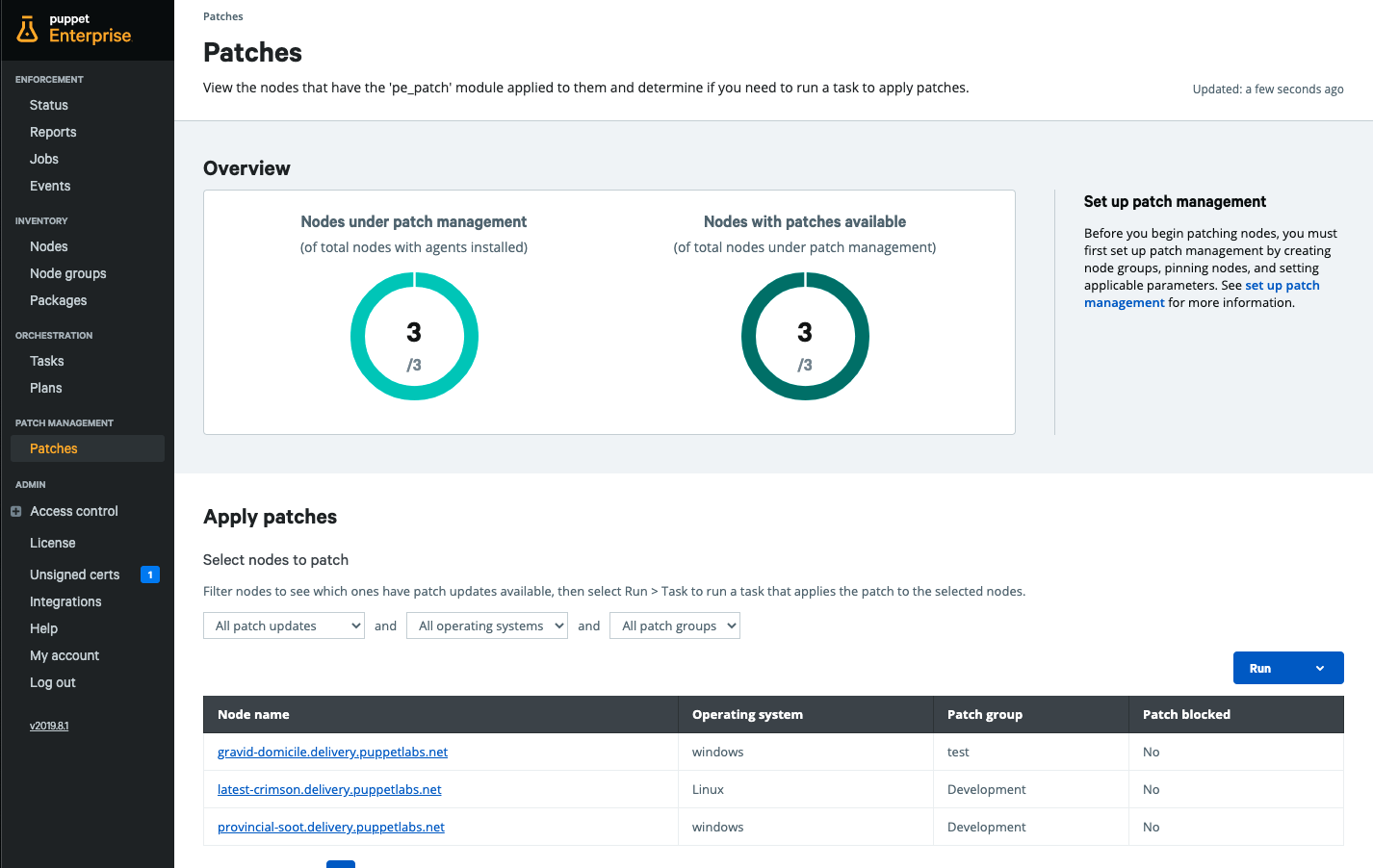1373x868 pixels.
Task: Click Nodes under patch management donut chart
Action: 414,336
